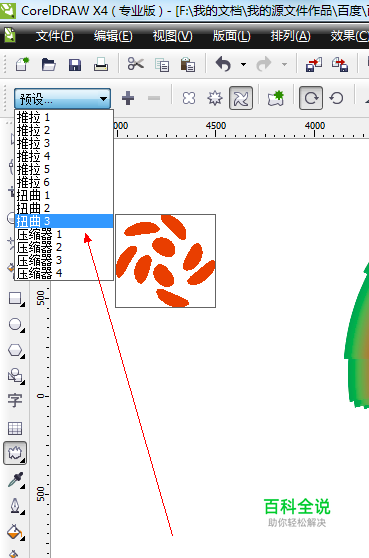Redo action with Redo arrow
Image resolution: width=369 pixels, height=558 pixels.
pos(264,64)
